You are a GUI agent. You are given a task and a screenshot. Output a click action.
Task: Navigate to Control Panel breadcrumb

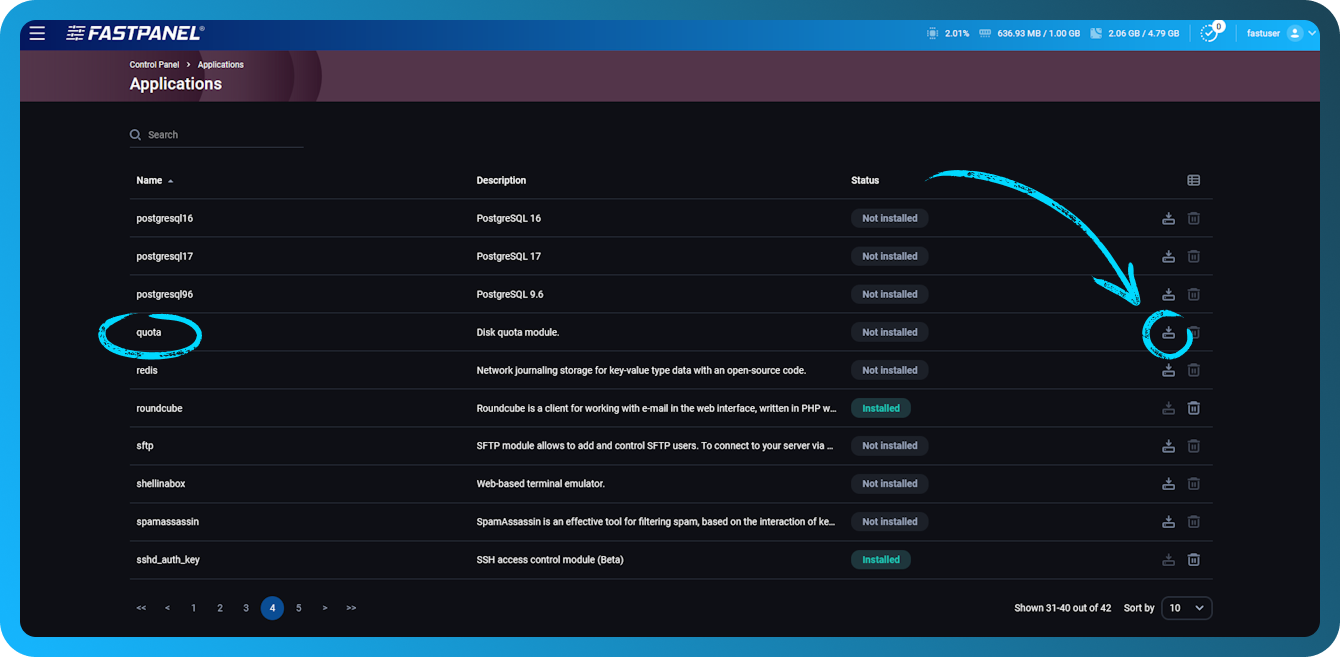point(154,64)
